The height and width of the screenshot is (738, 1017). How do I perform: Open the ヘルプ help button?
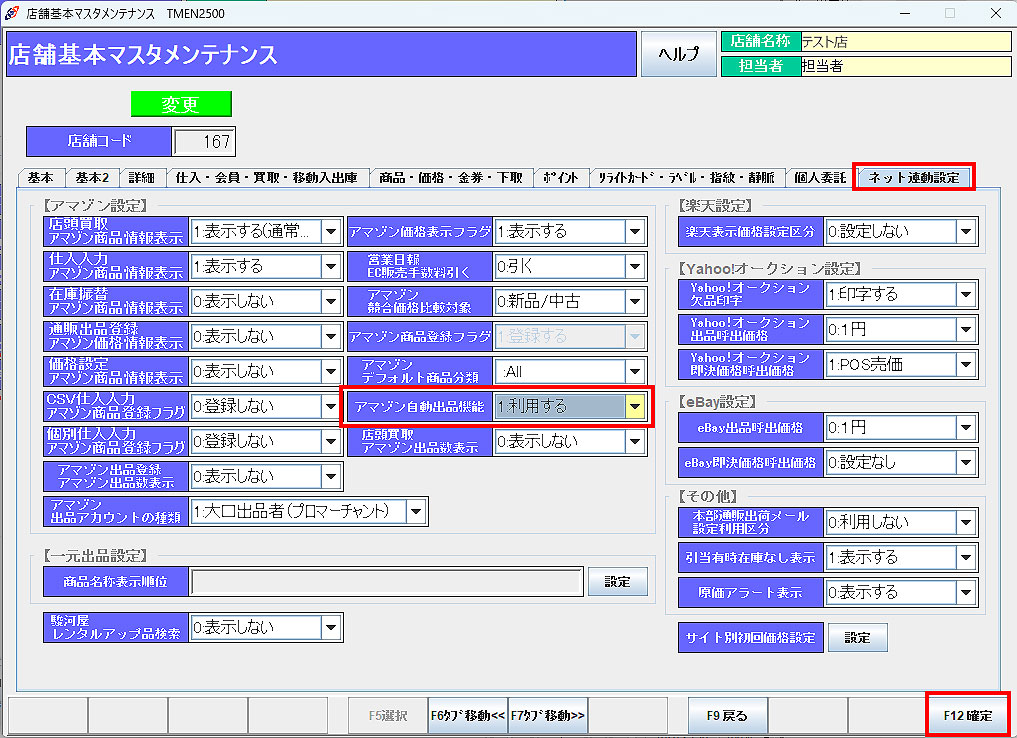coord(678,54)
